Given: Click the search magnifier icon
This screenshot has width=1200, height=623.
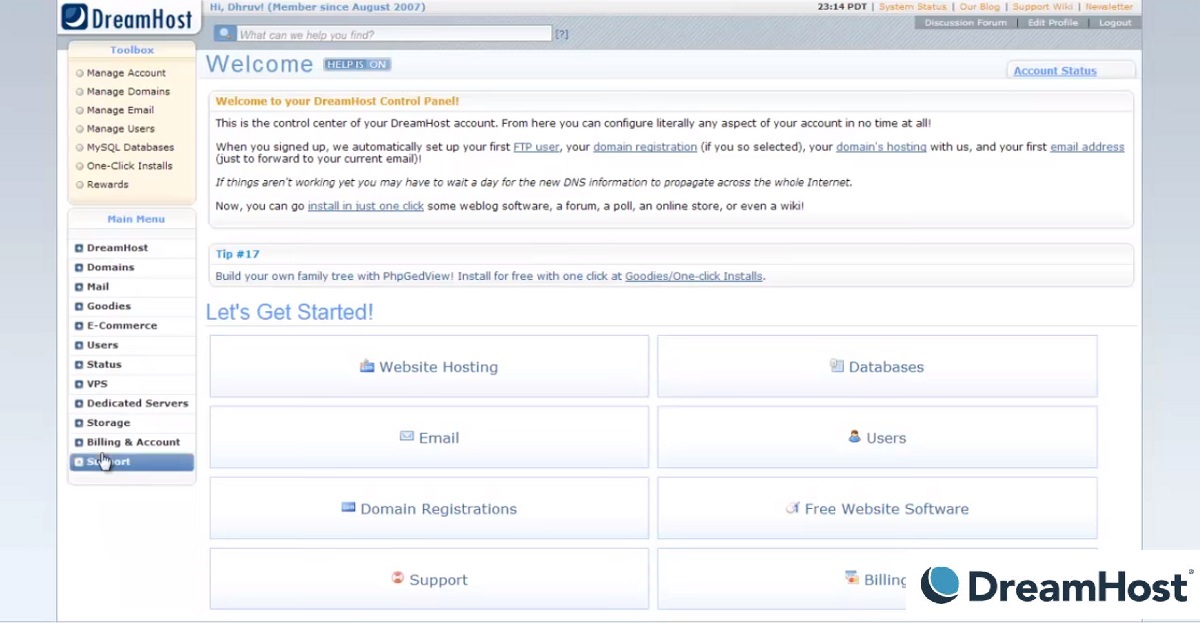Looking at the screenshot, I should (x=224, y=34).
